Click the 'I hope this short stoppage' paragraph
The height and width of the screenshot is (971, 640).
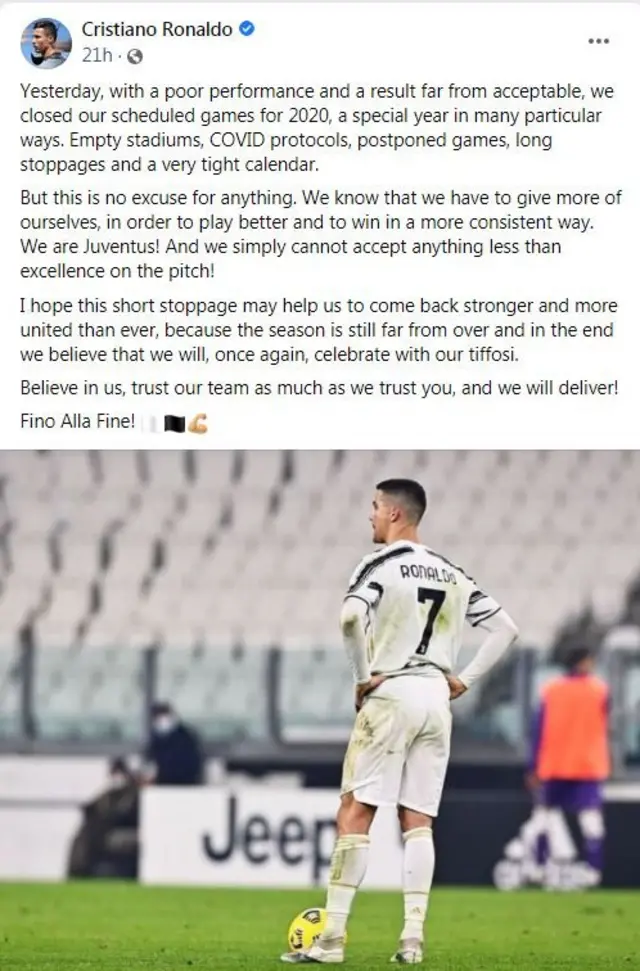click(318, 330)
